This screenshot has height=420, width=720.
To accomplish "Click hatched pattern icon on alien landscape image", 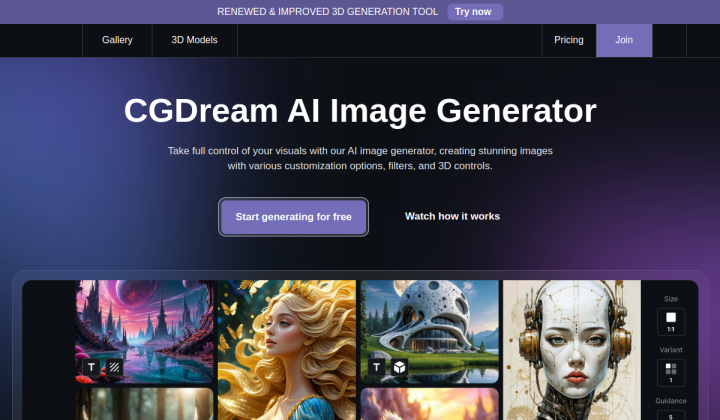I will click(x=114, y=367).
